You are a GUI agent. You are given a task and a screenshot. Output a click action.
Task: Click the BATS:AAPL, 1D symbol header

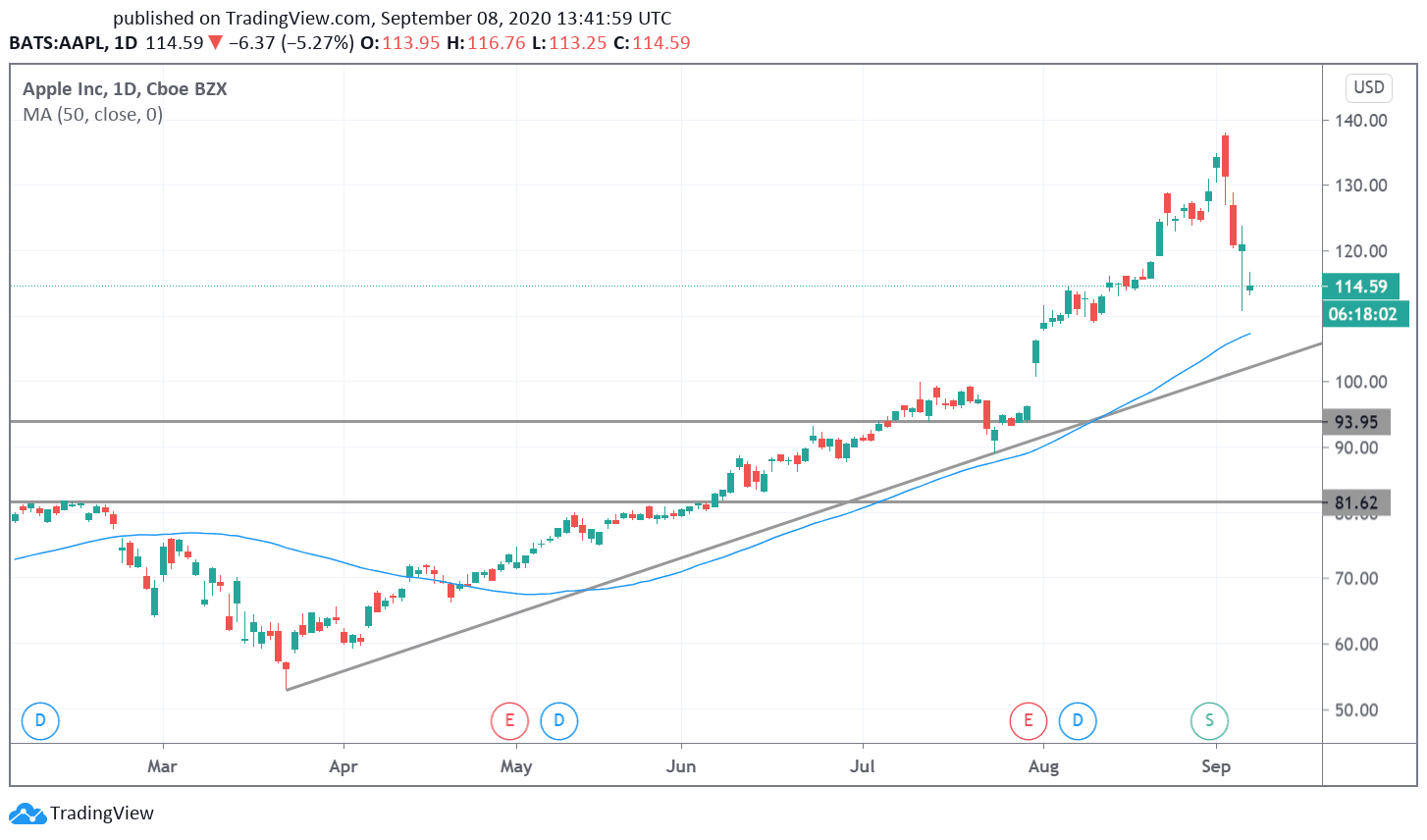click(74, 43)
